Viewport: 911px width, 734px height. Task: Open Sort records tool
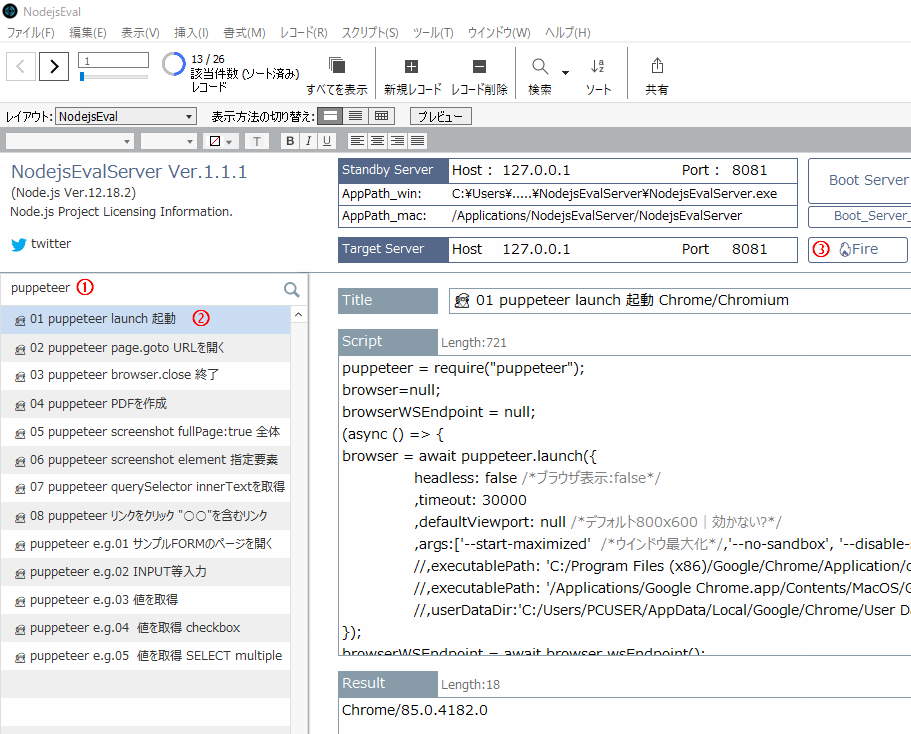[x=598, y=66]
